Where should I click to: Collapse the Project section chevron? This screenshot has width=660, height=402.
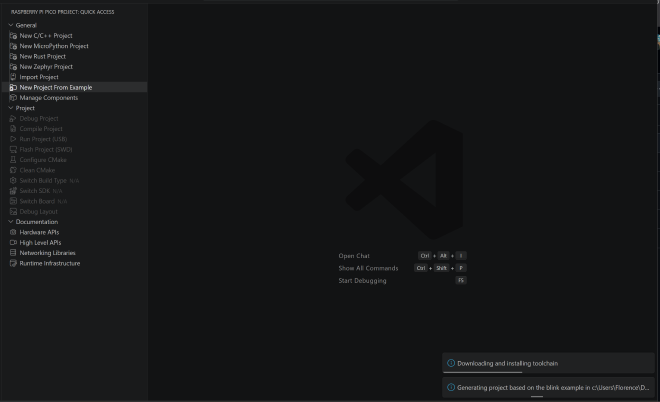tap(11, 108)
